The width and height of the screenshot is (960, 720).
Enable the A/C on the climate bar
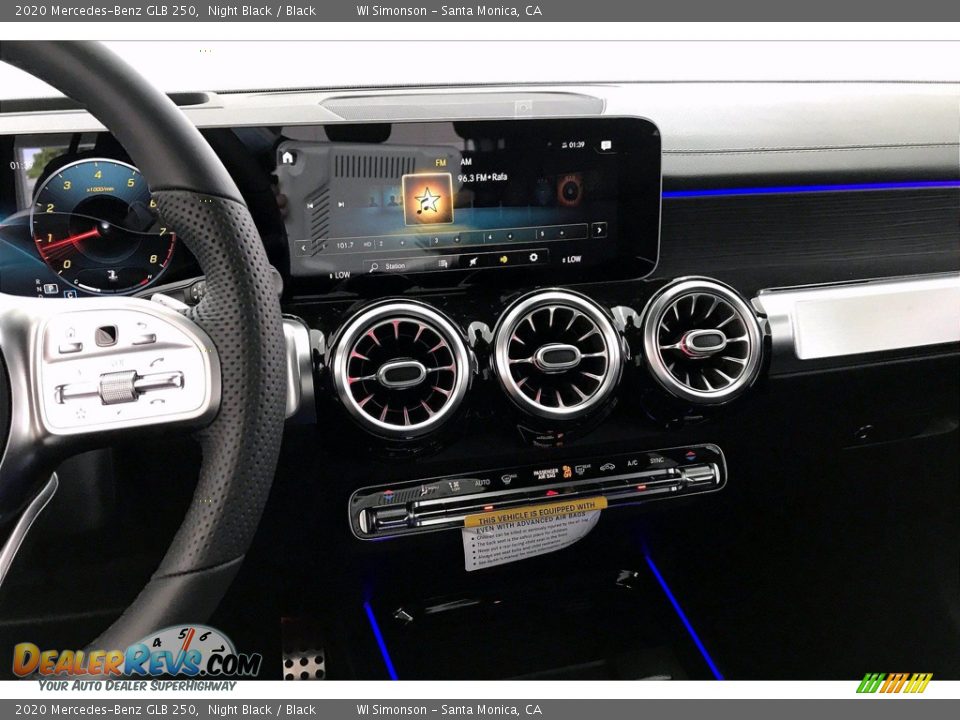click(631, 463)
